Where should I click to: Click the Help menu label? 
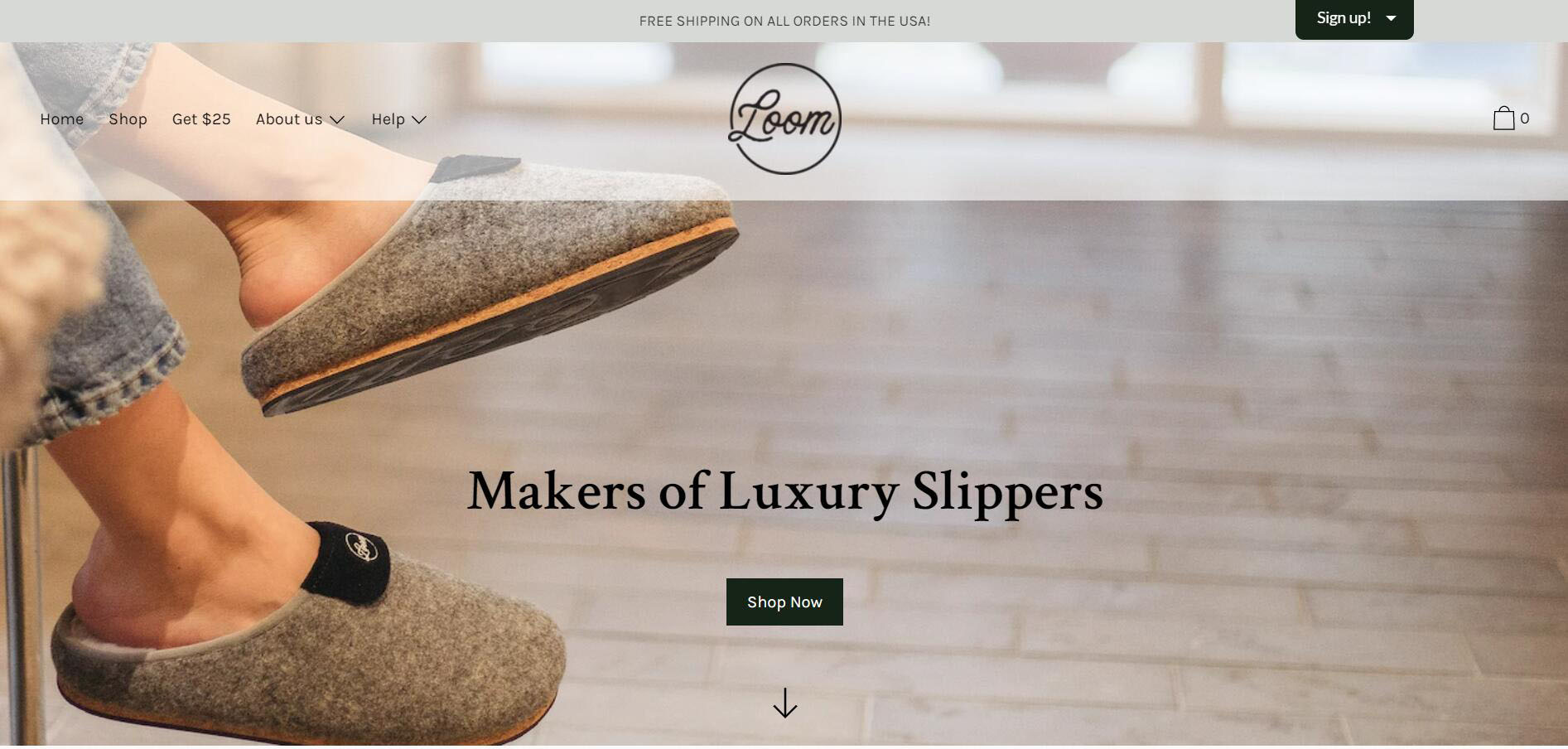(x=388, y=119)
